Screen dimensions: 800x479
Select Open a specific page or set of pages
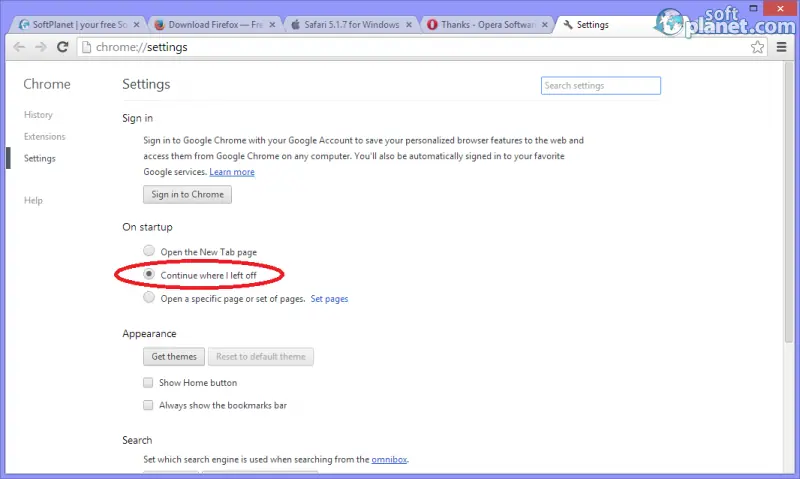click(x=148, y=297)
